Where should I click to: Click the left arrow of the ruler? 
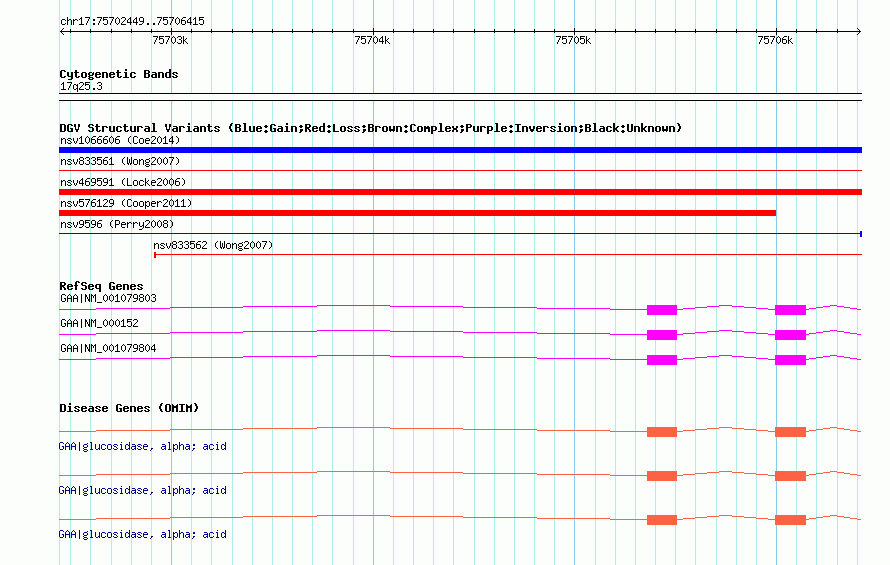coord(62,32)
